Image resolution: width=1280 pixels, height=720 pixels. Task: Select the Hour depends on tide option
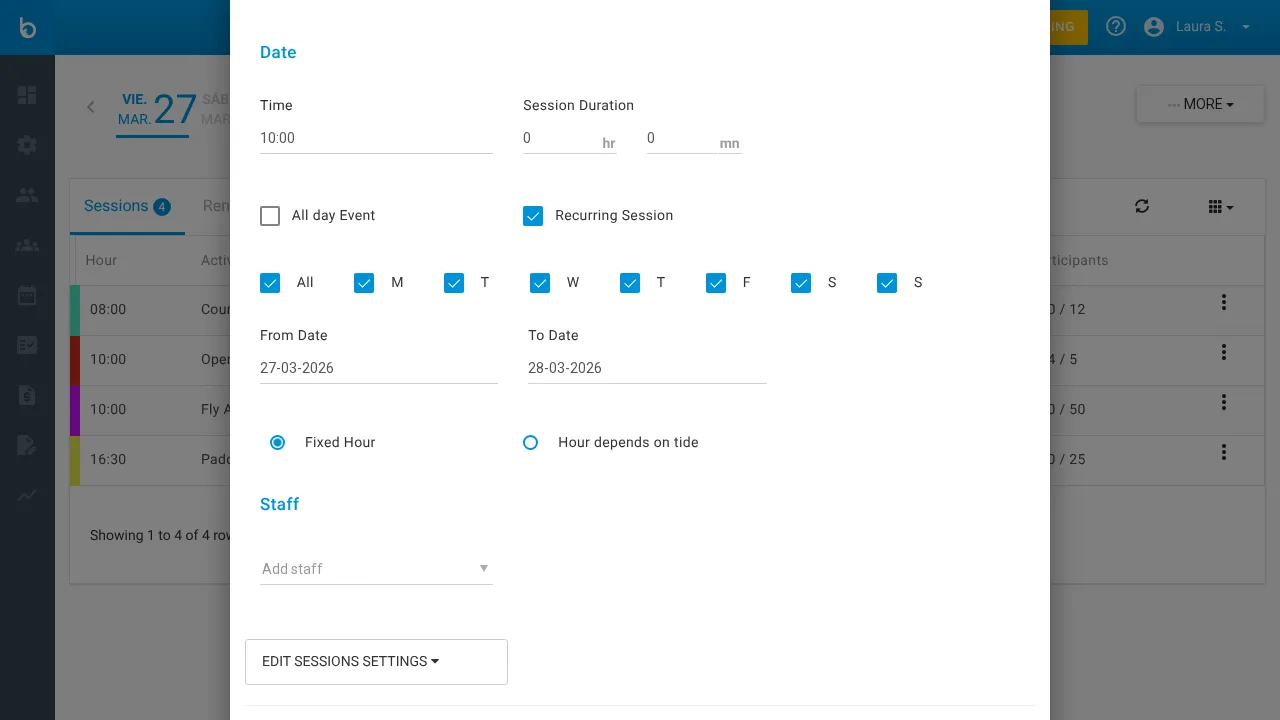(x=531, y=442)
